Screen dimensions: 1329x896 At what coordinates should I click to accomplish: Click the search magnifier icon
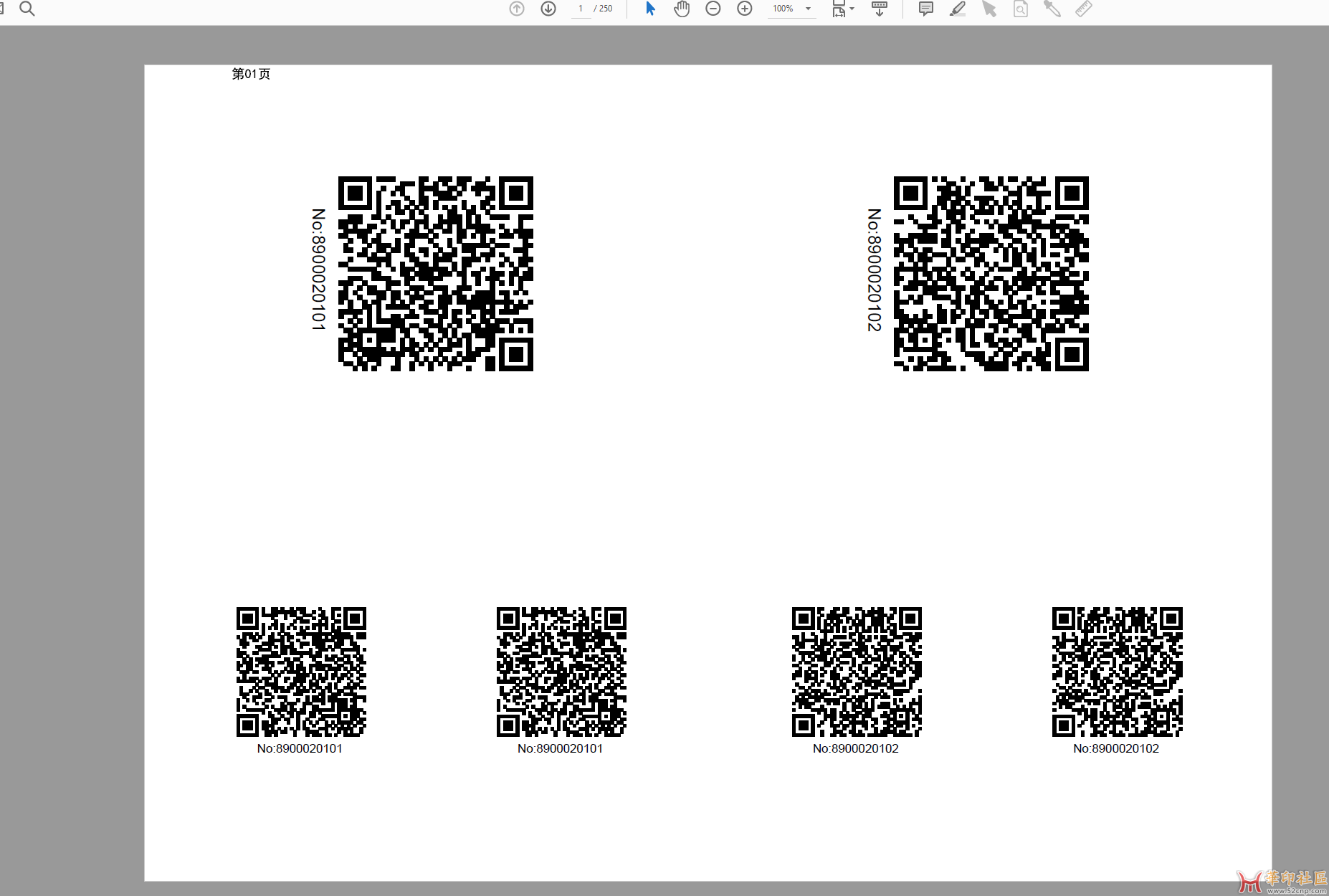pyautogui.click(x=27, y=9)
